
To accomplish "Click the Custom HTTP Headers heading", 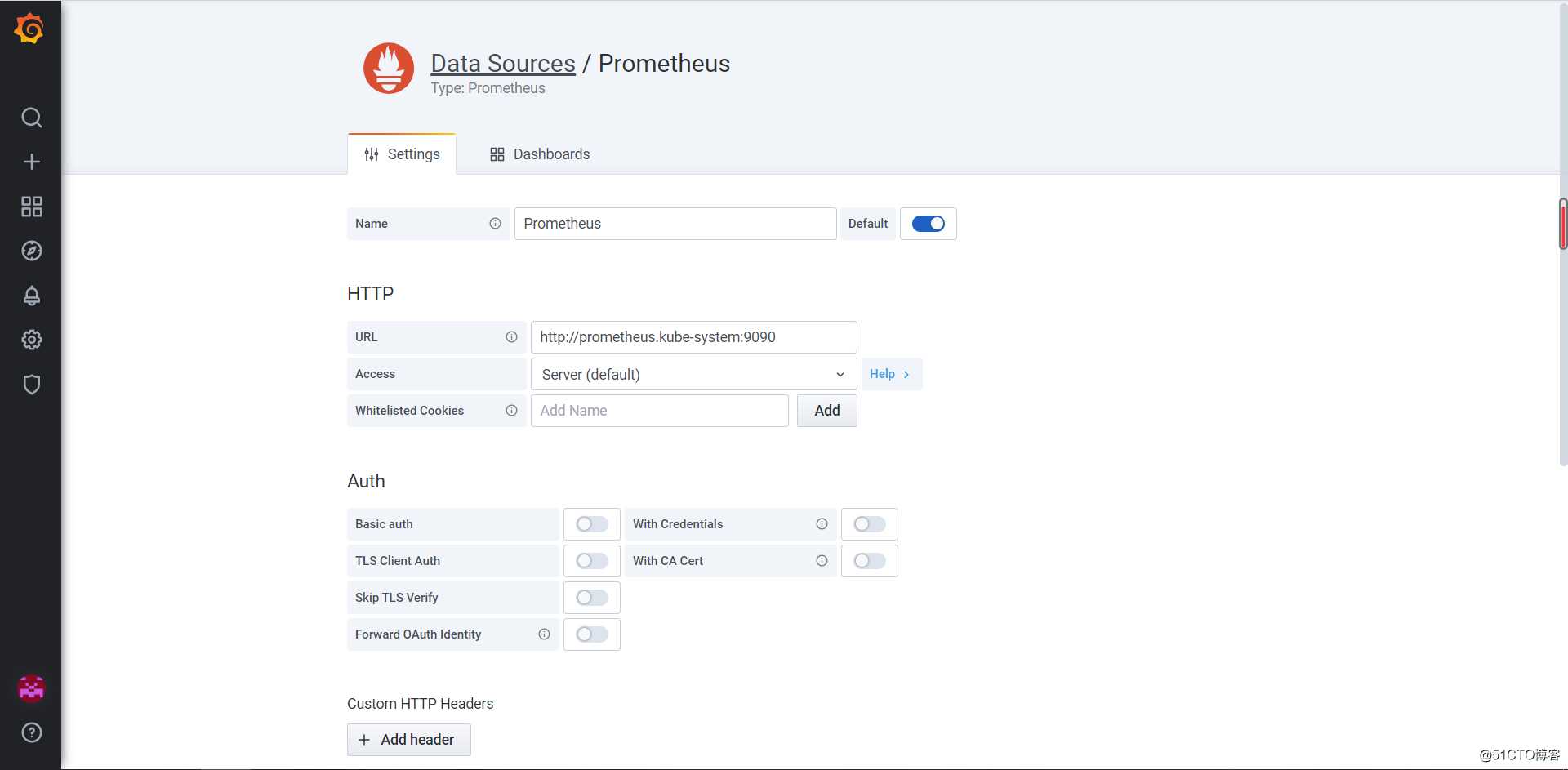I will pos(420,704).
